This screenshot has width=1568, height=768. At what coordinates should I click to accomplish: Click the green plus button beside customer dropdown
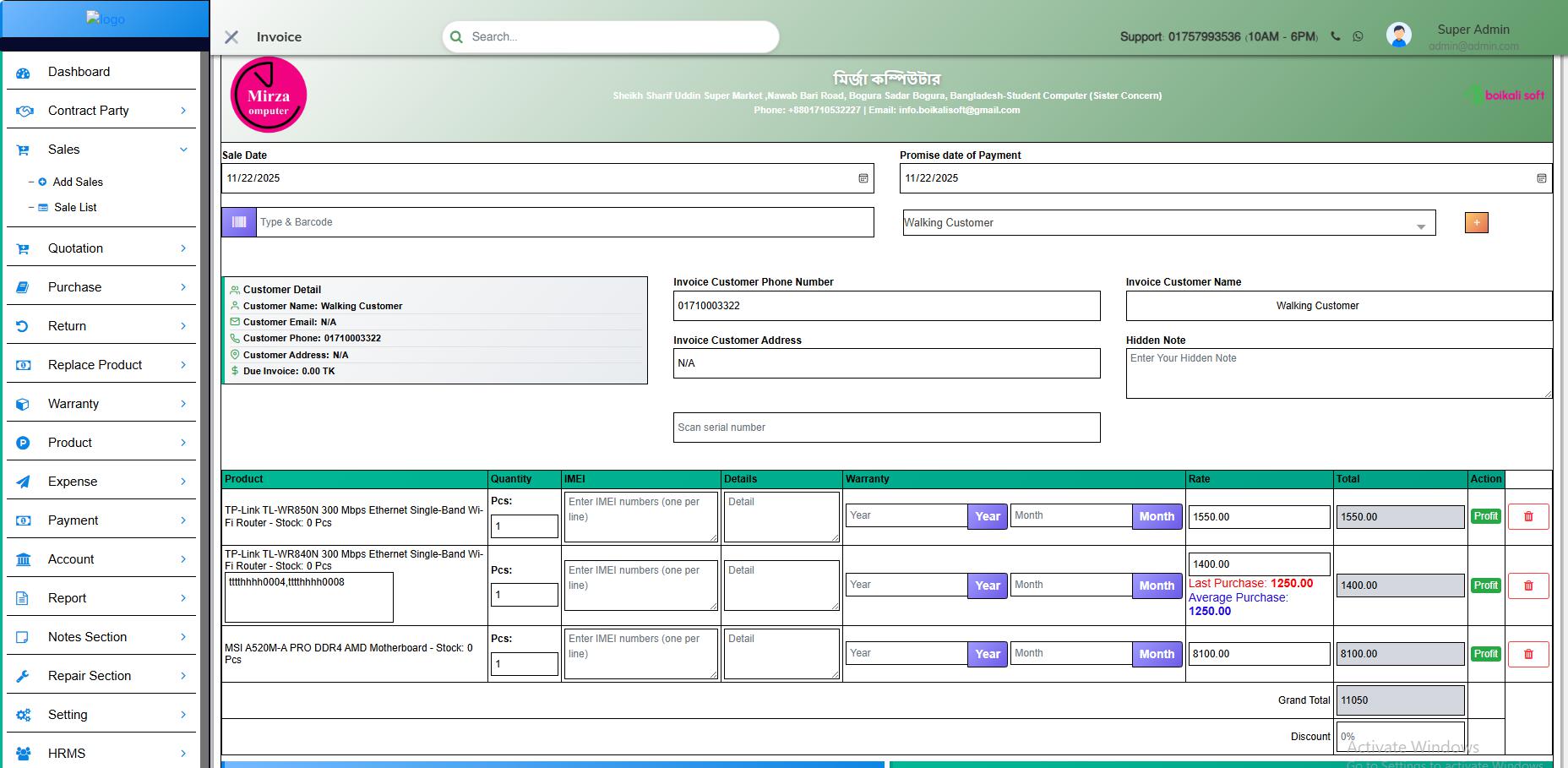click(1476, 222)
